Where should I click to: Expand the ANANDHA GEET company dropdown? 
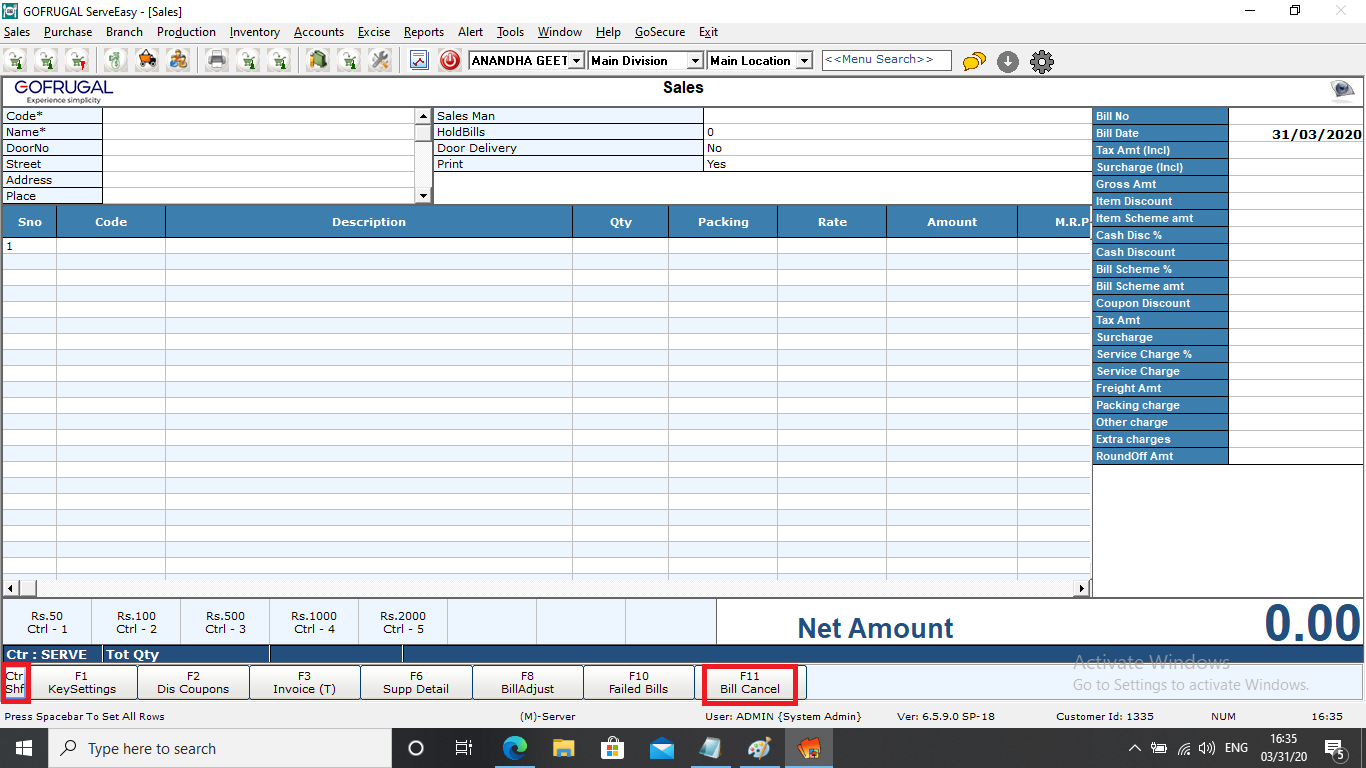point(576,61)
